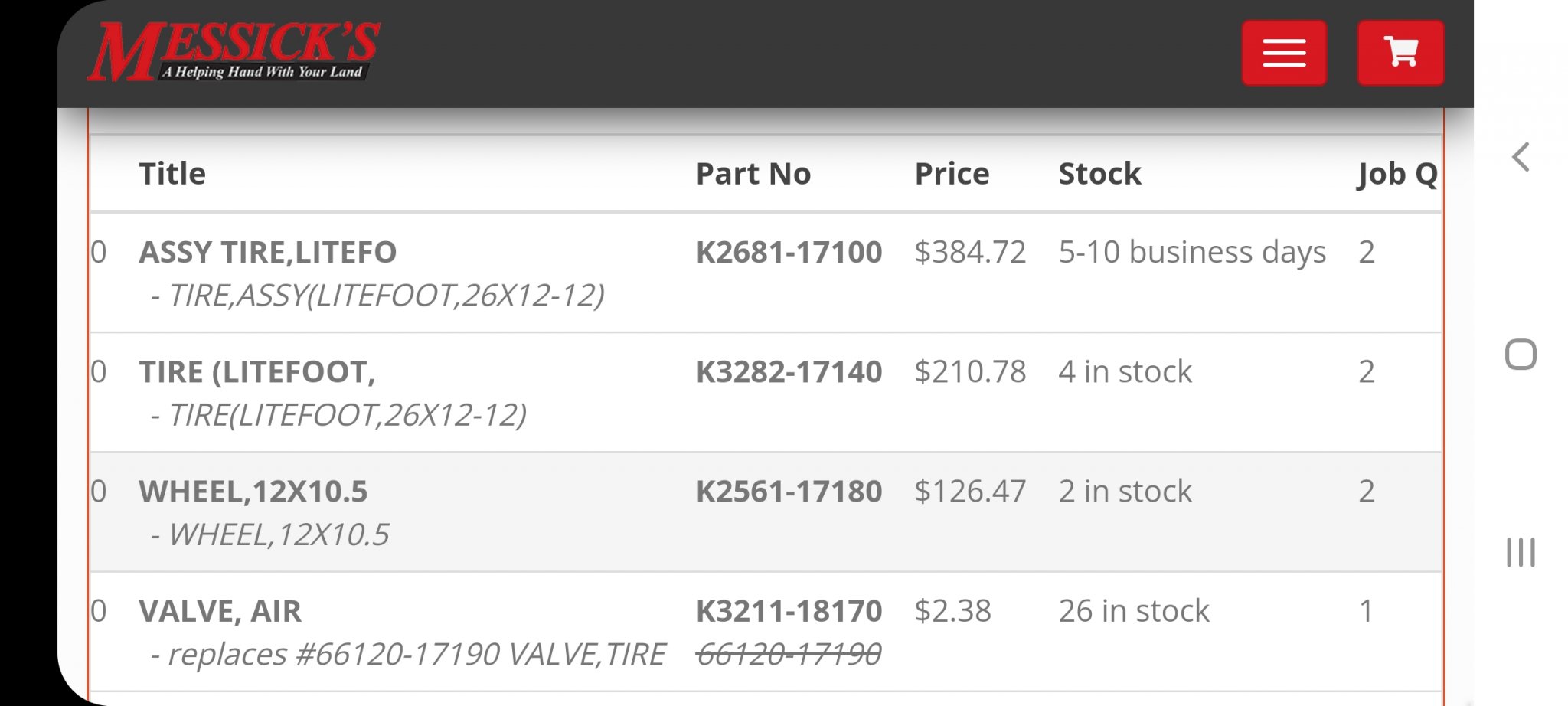
Task: Click the Part No column header
Action: pyautogui.click(x=753, y=174)
